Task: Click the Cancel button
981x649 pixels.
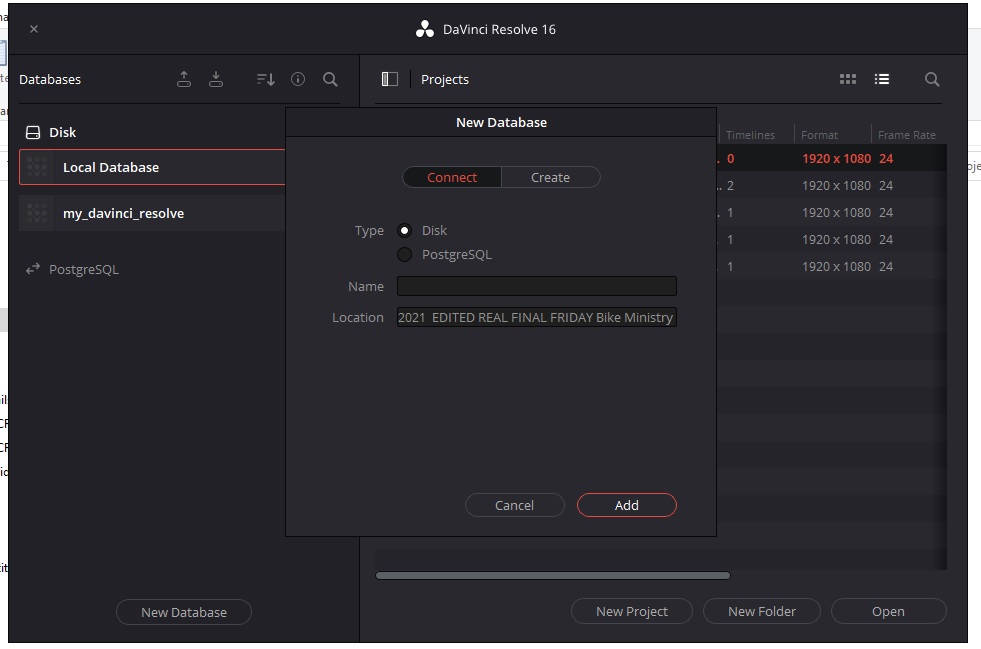Action: click(514, 505)
